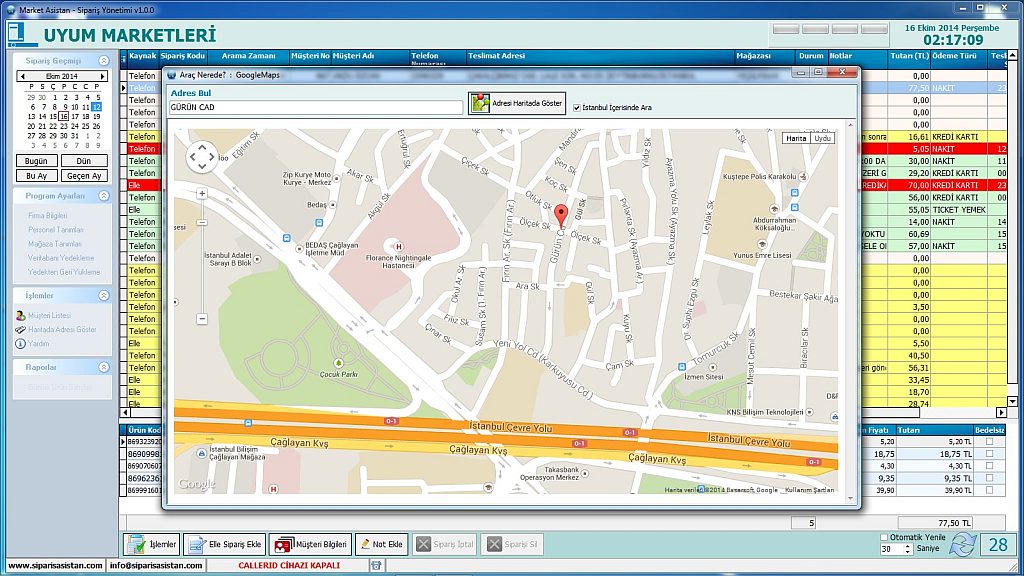Sort orders by the Arama Zamanı column
1024x576 pixels.
[248, 56]
